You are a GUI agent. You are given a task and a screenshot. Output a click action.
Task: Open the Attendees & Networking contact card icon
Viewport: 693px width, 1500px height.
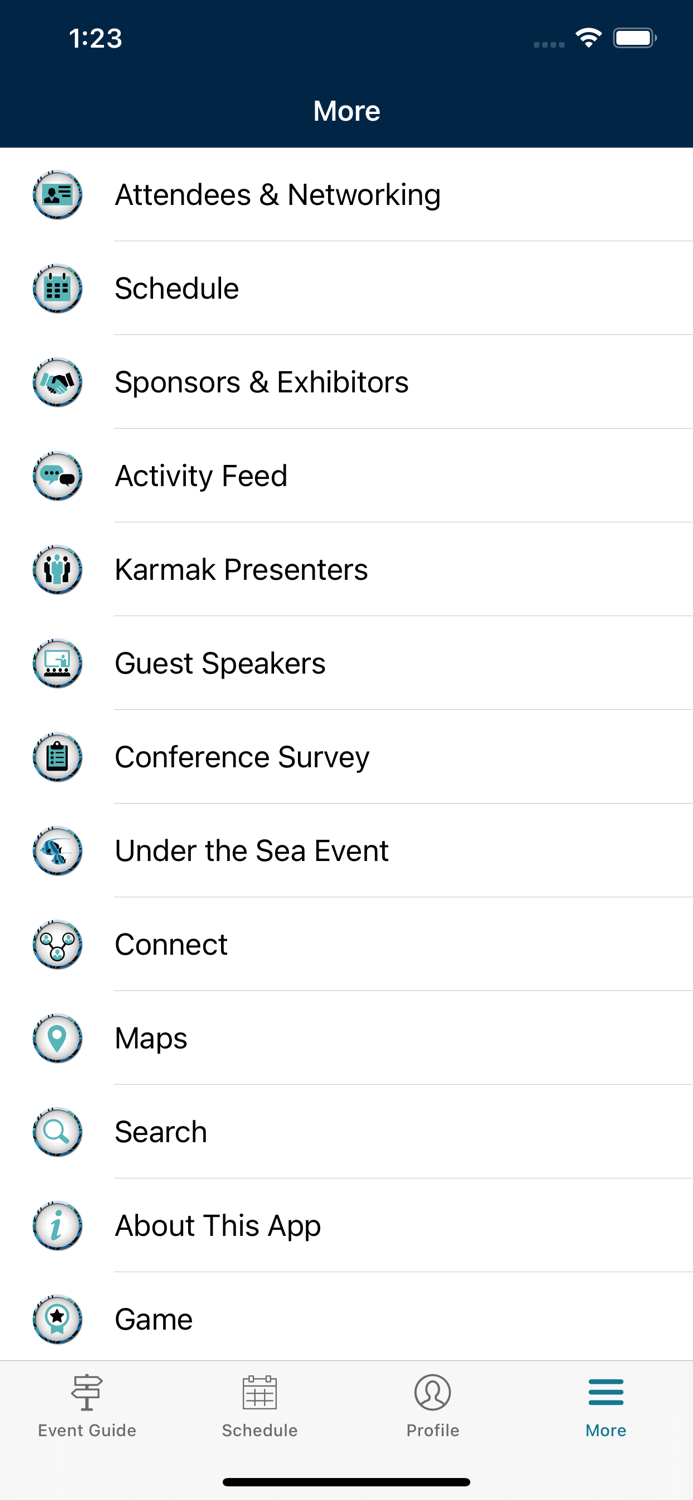pos(57,194)
